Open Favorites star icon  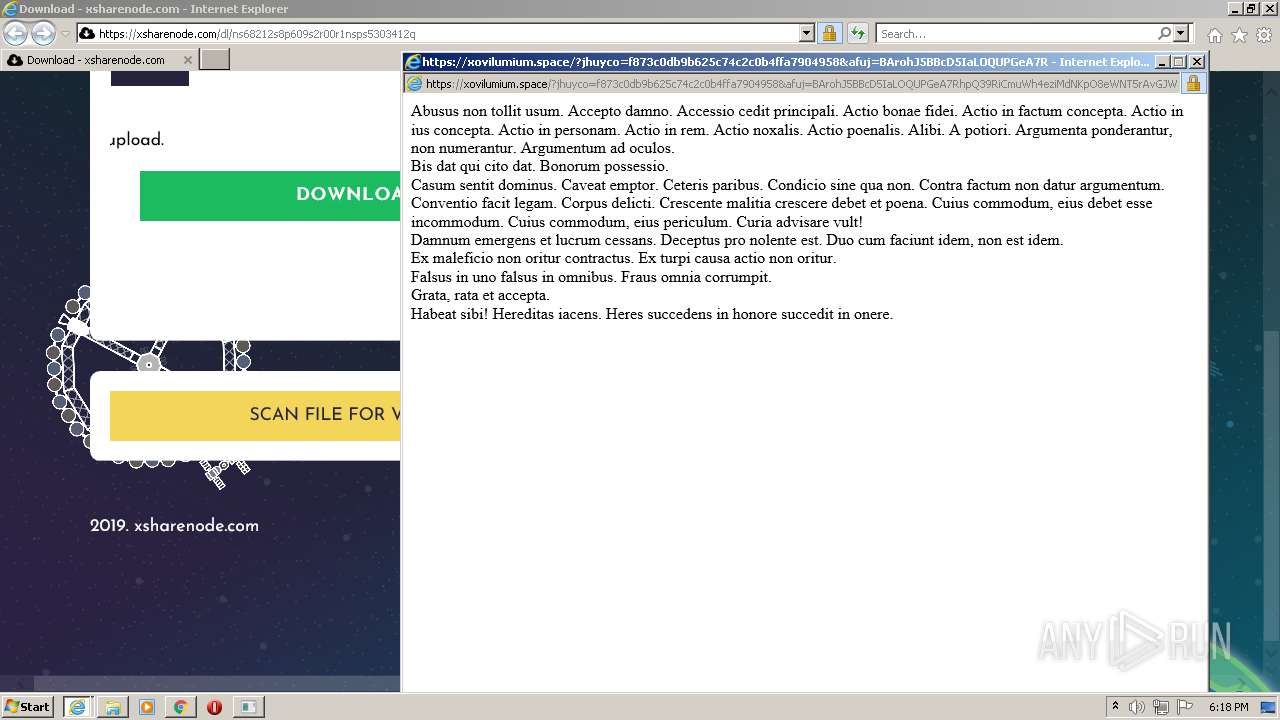click(x=1239, y=35)
